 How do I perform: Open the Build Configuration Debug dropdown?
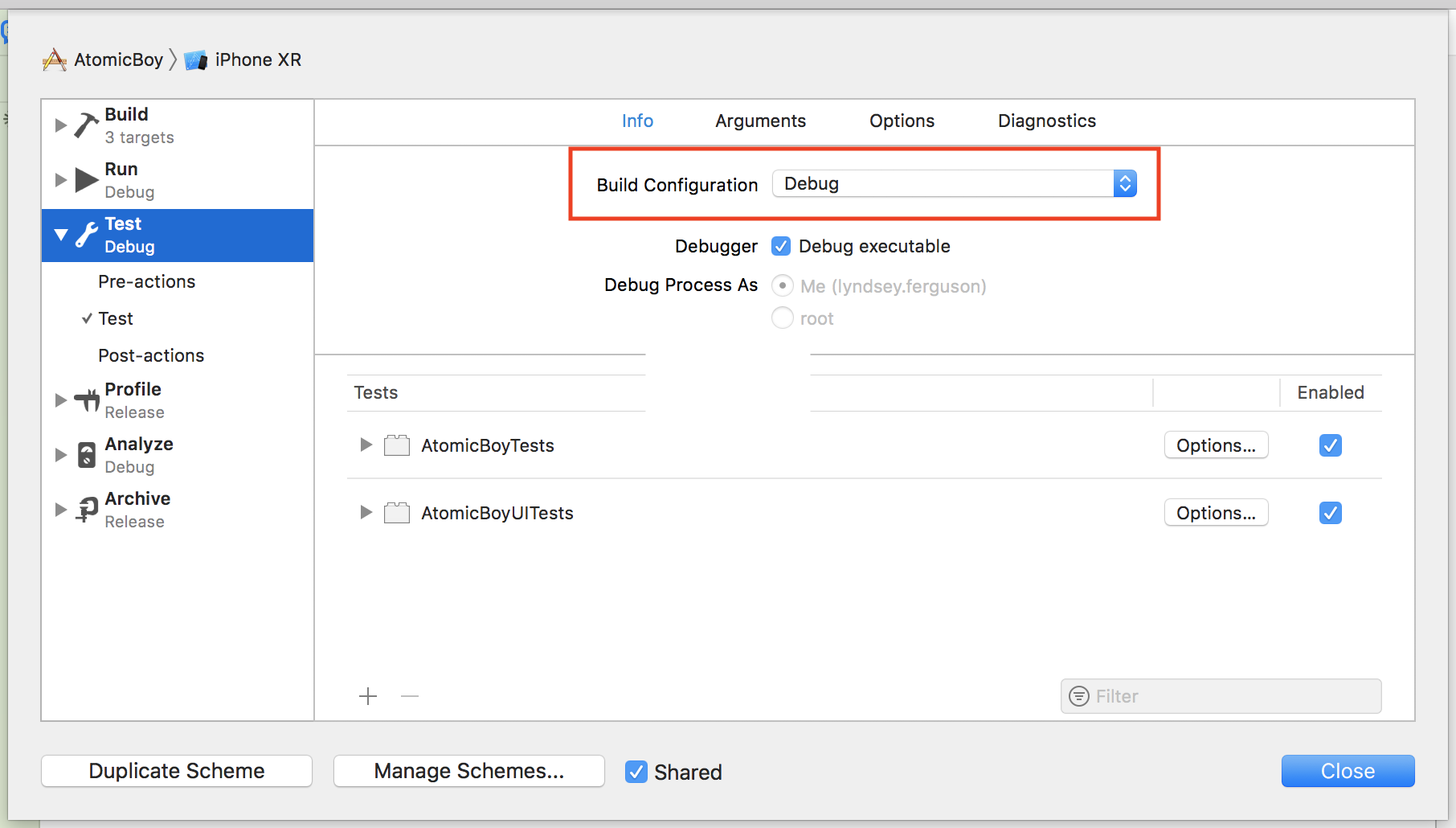coord(955,184)
